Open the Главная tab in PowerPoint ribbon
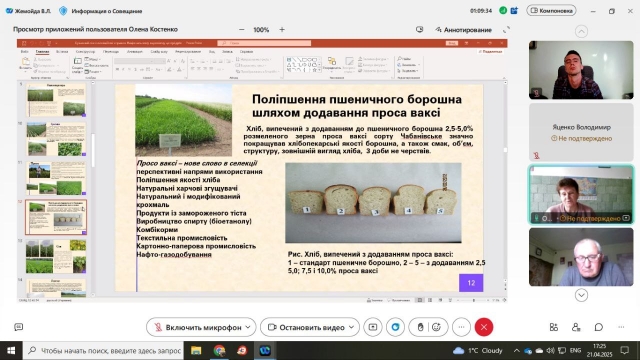Image resolution: width=640 pixels, height=360 pixels. [x=42, y=52]
